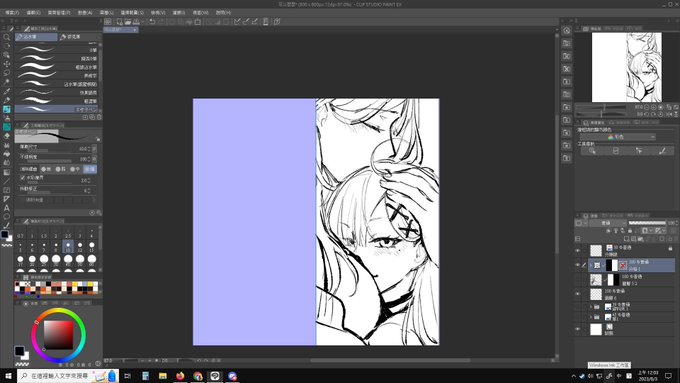680x383 pixels.
Task: Create a new layer folder icon
Action: pos(641,239)
